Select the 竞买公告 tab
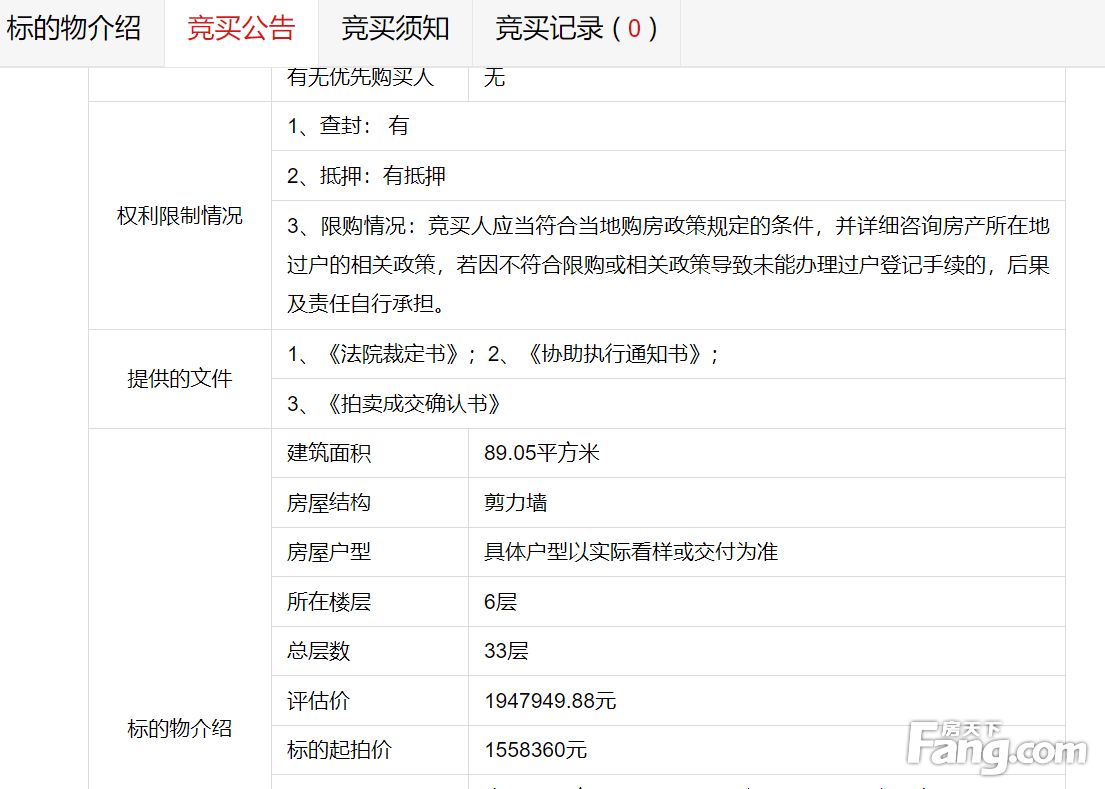Screen dimensions: 1105x789 click(241, 29)
